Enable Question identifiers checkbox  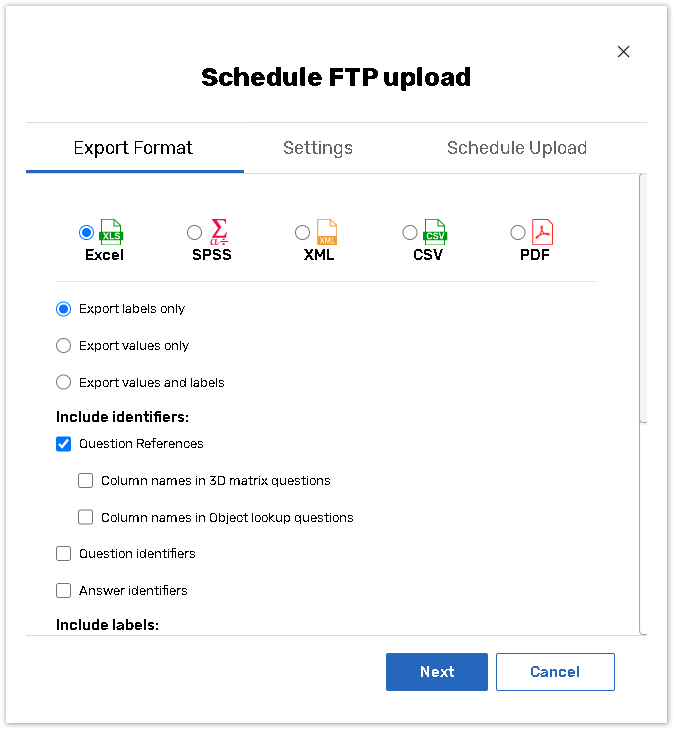pos(64,554)
